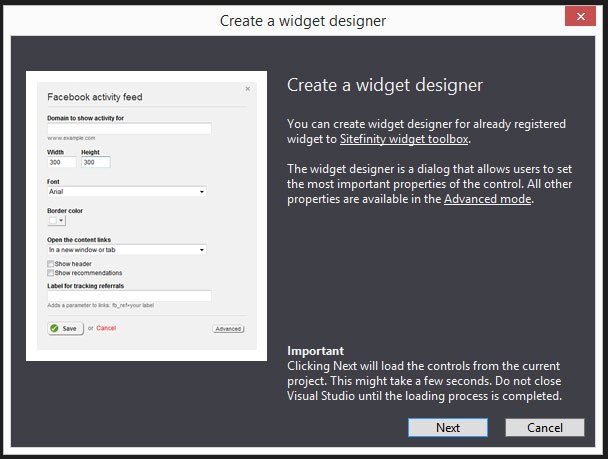Click the red Cancel link beside Save

(106, 328)
